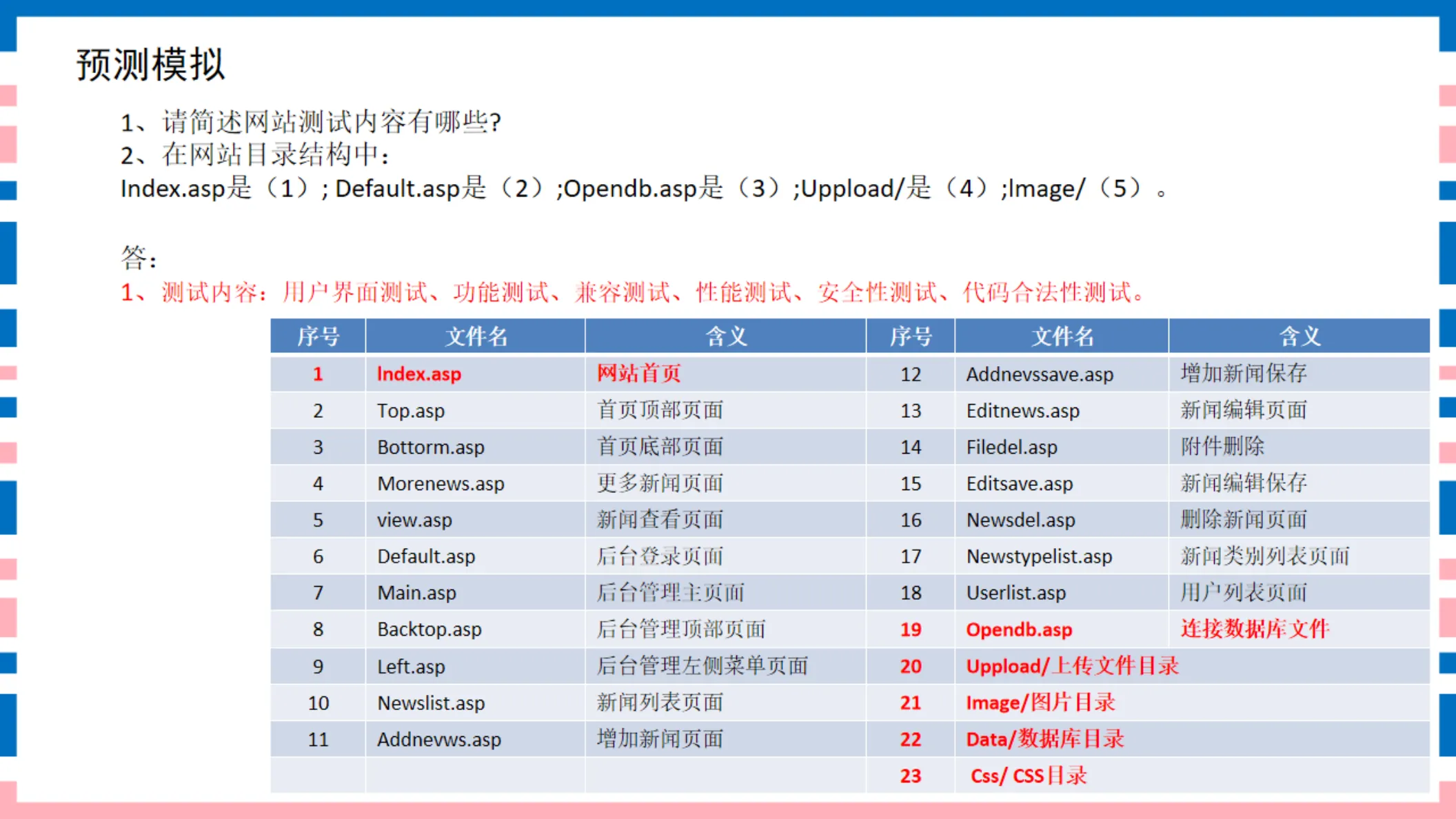Click the red answer line starting 测试内容
Image resolution: width=1456 pixels, height=819 pixels.
[632, 292]
